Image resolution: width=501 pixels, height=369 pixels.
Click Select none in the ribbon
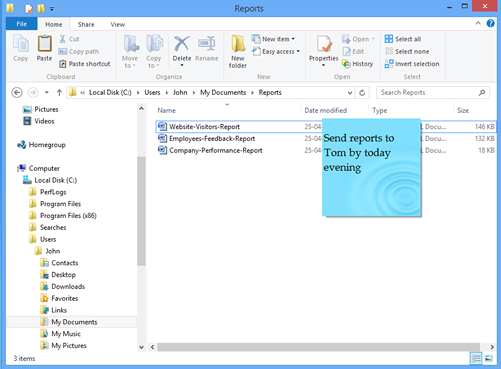click(407, 51)
